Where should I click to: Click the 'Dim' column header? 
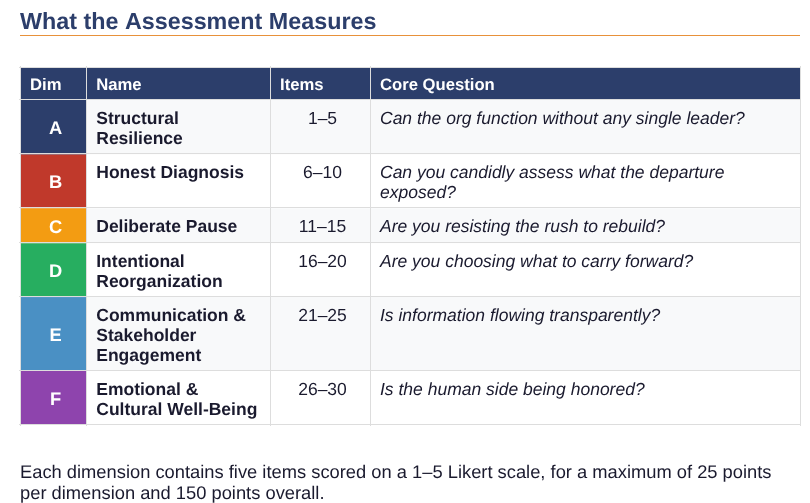[46, 85]
